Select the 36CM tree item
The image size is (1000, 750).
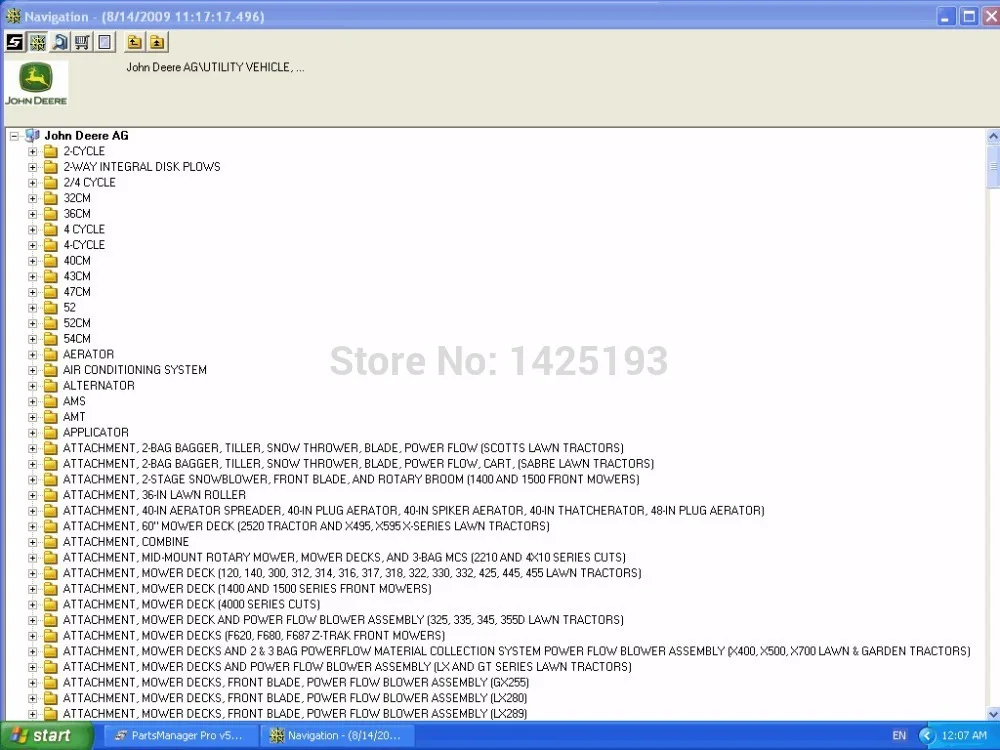click(x=77, y=214)
